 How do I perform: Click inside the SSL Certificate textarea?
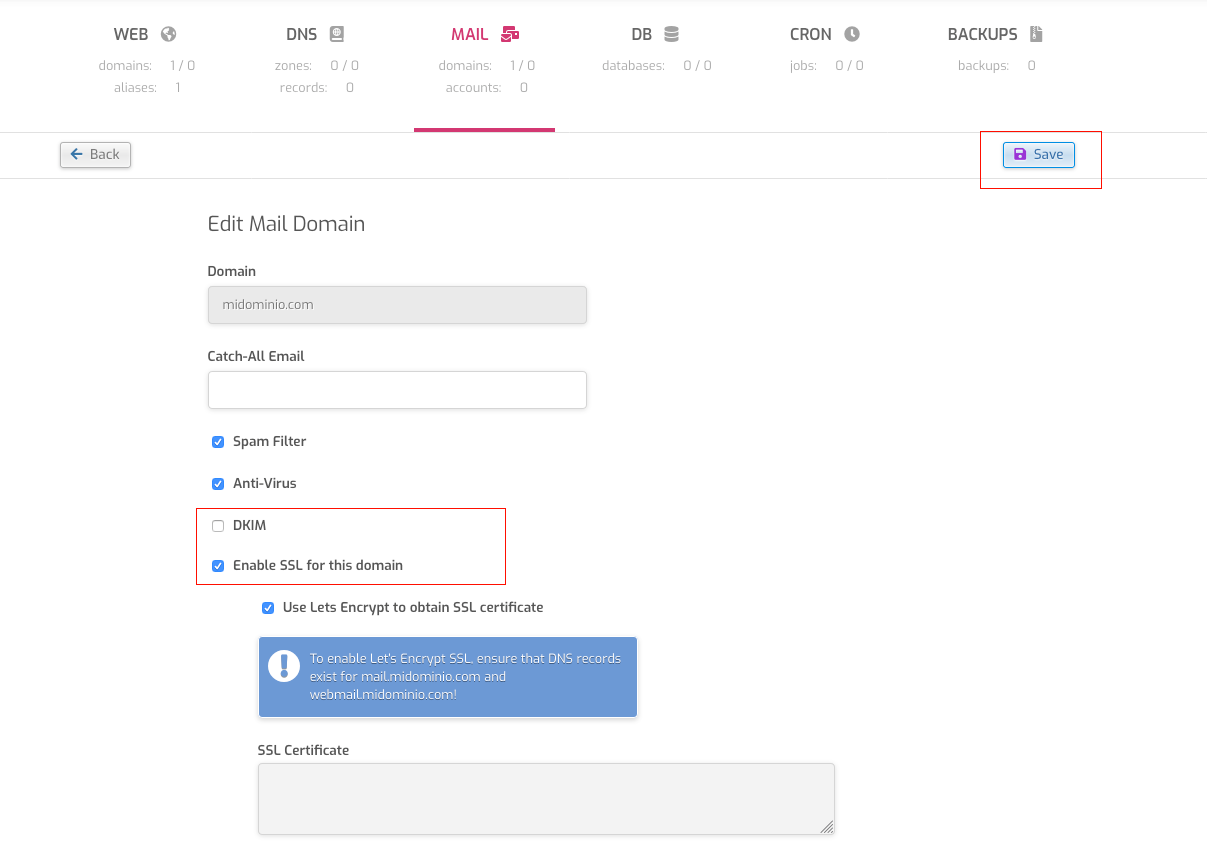click(546, 799)
